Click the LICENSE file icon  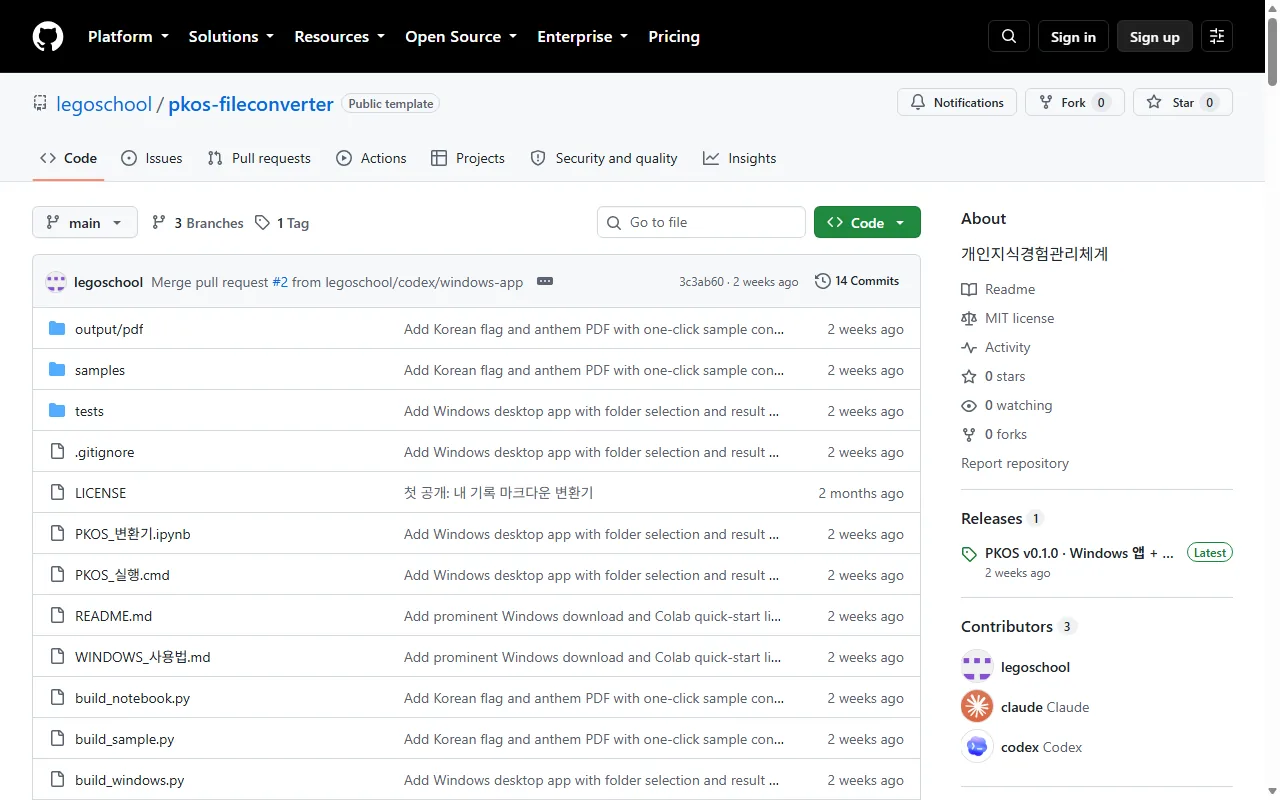pos(57,493)
